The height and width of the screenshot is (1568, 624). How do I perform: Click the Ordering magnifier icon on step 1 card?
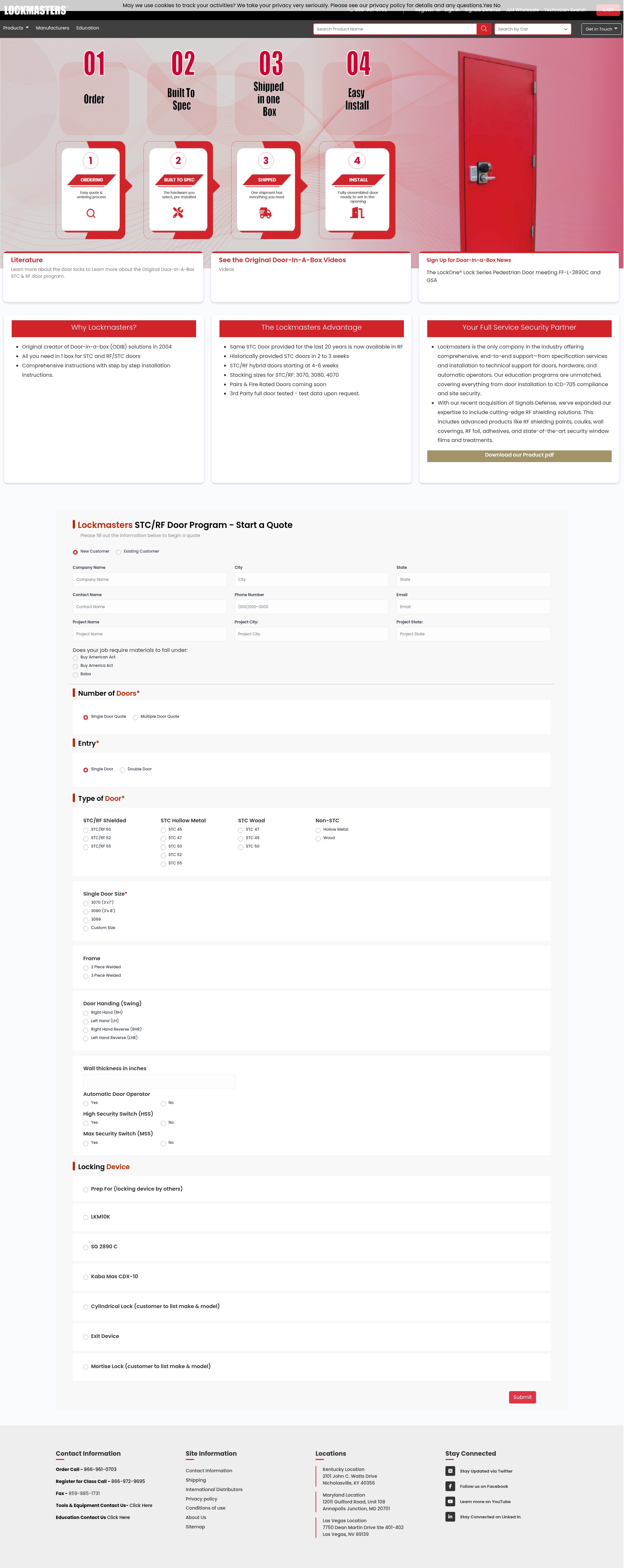91,214
